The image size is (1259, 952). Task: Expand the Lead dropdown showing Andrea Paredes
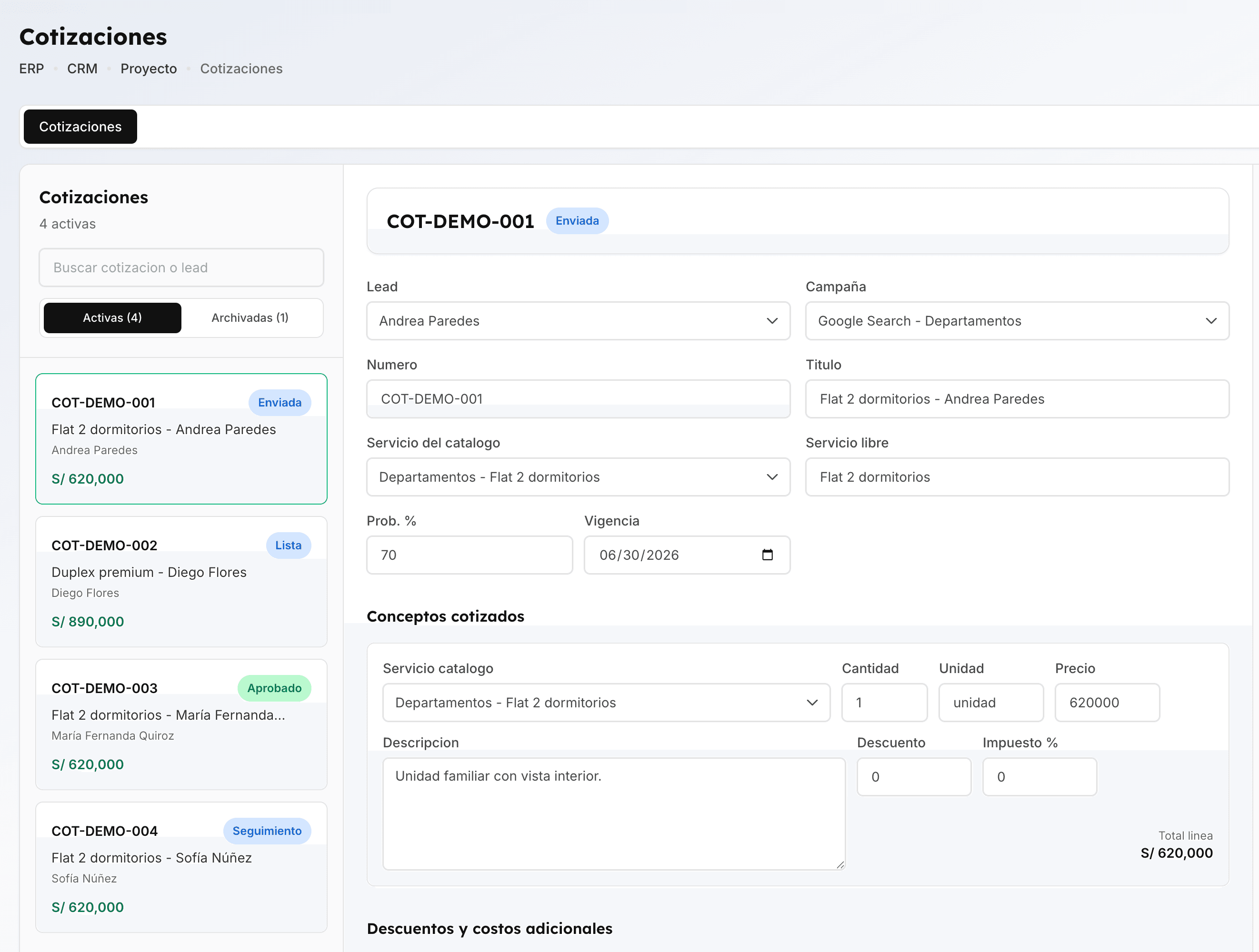pyautogui.click(x=578, y=321)
